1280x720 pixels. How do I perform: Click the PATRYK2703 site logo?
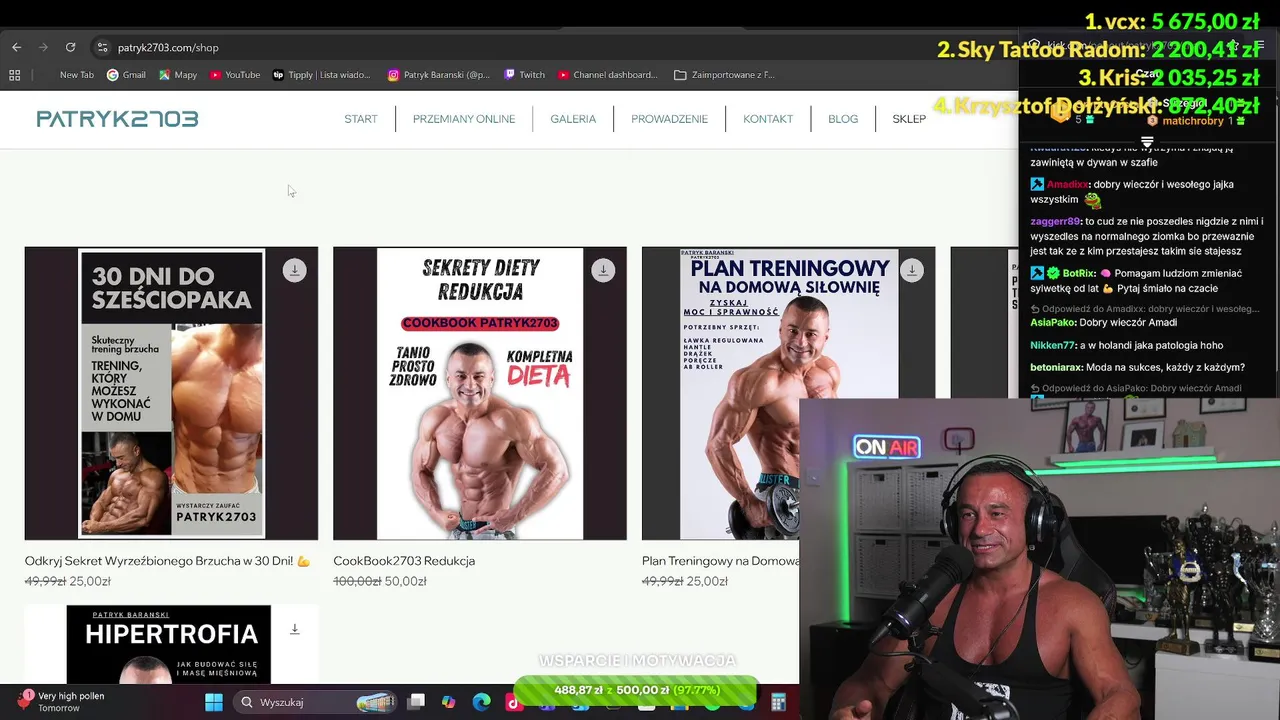pos(117,119)
